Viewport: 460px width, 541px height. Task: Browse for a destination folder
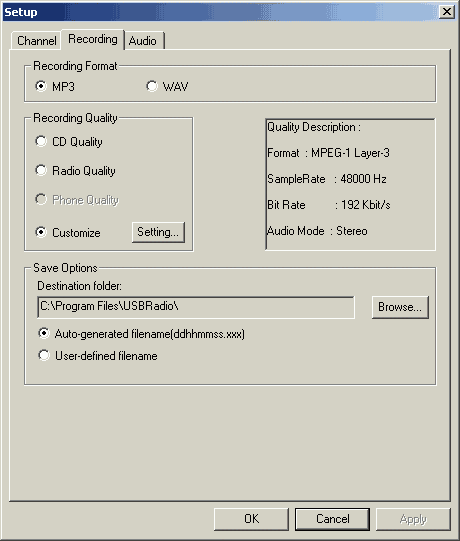400,307
